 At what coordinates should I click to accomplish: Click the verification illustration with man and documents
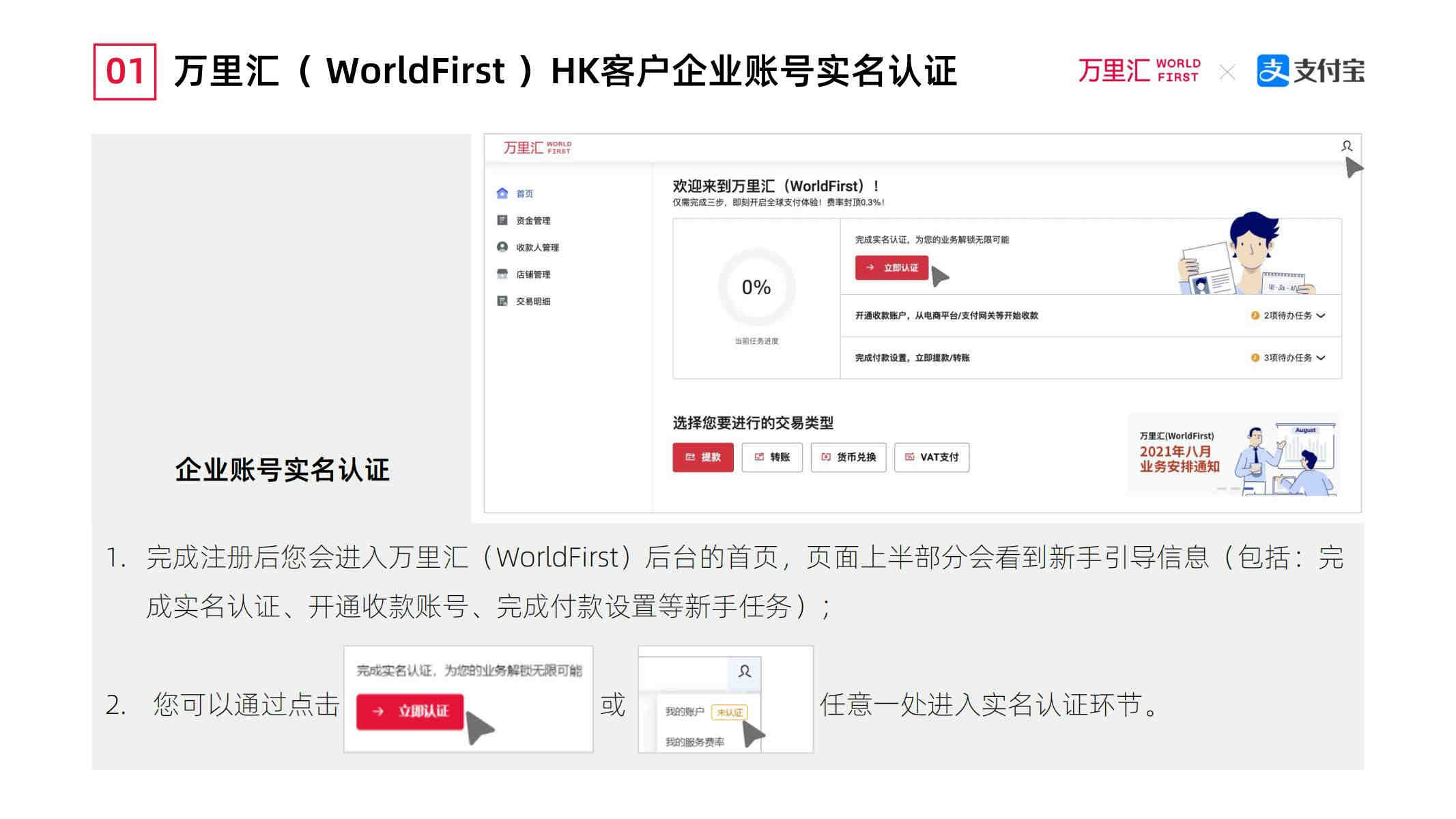click(x=1247, y=254)
